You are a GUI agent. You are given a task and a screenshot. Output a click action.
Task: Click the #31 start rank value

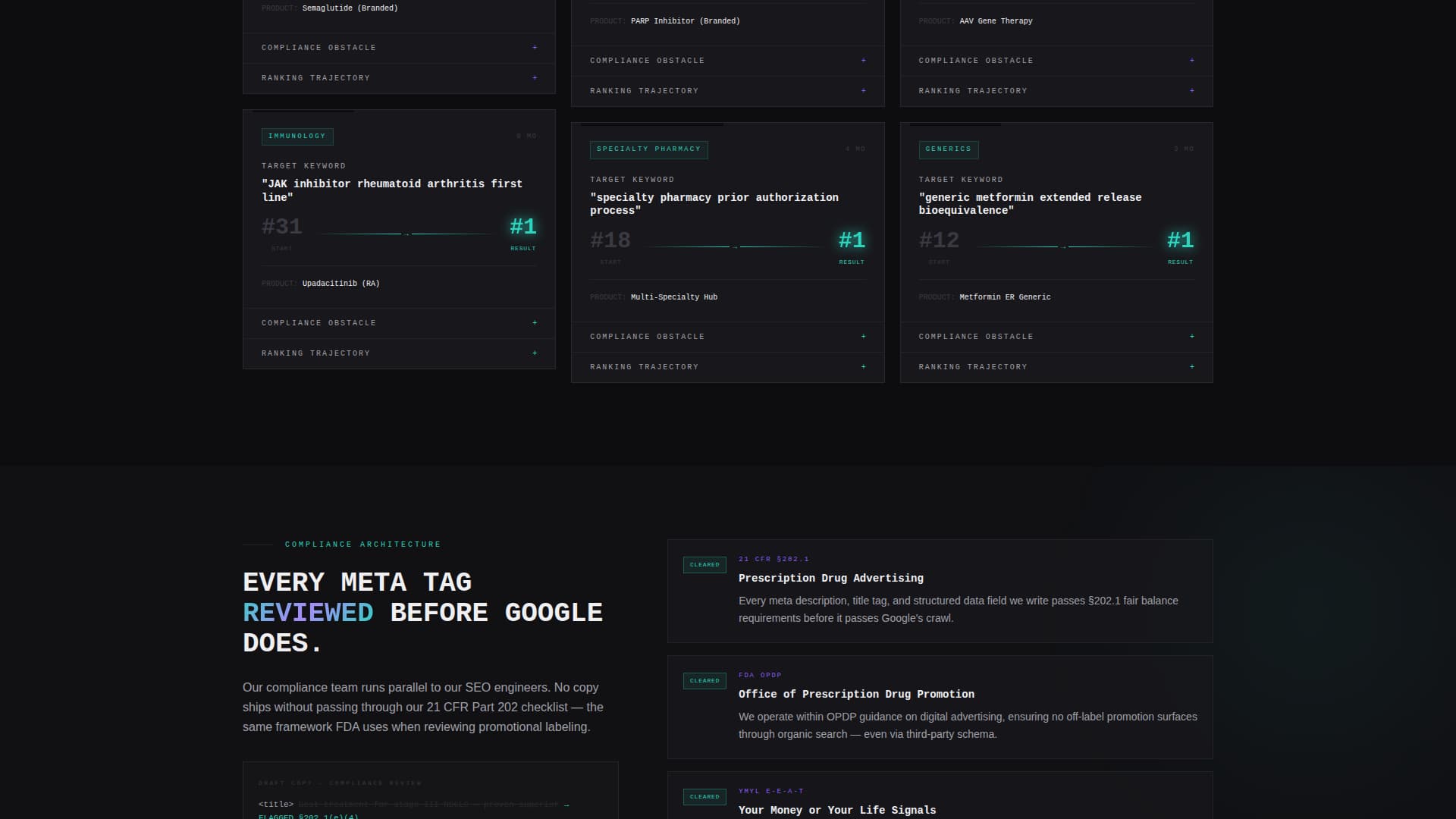[282, 227]
